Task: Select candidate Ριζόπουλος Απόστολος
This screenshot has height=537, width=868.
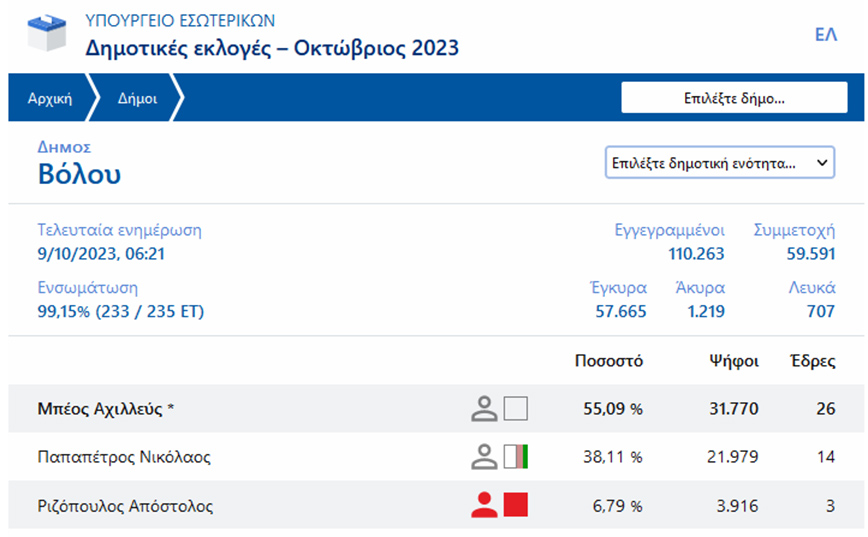Action: pos(126,506)
